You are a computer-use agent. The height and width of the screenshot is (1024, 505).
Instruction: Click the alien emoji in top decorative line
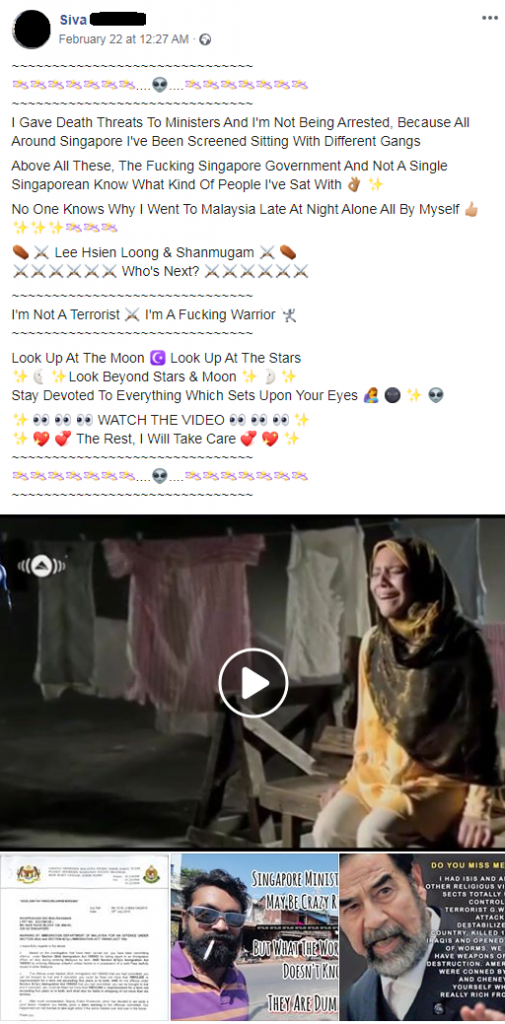pos(159,85)
